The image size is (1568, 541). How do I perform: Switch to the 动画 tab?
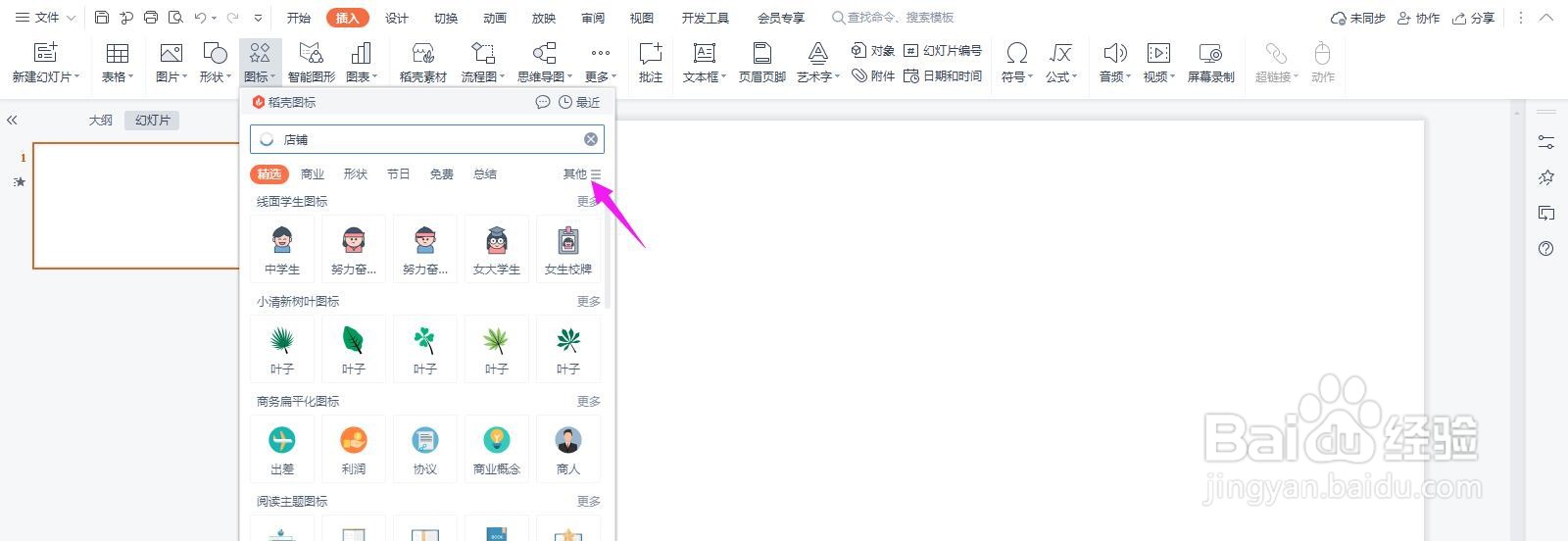(x=495, y=18)
